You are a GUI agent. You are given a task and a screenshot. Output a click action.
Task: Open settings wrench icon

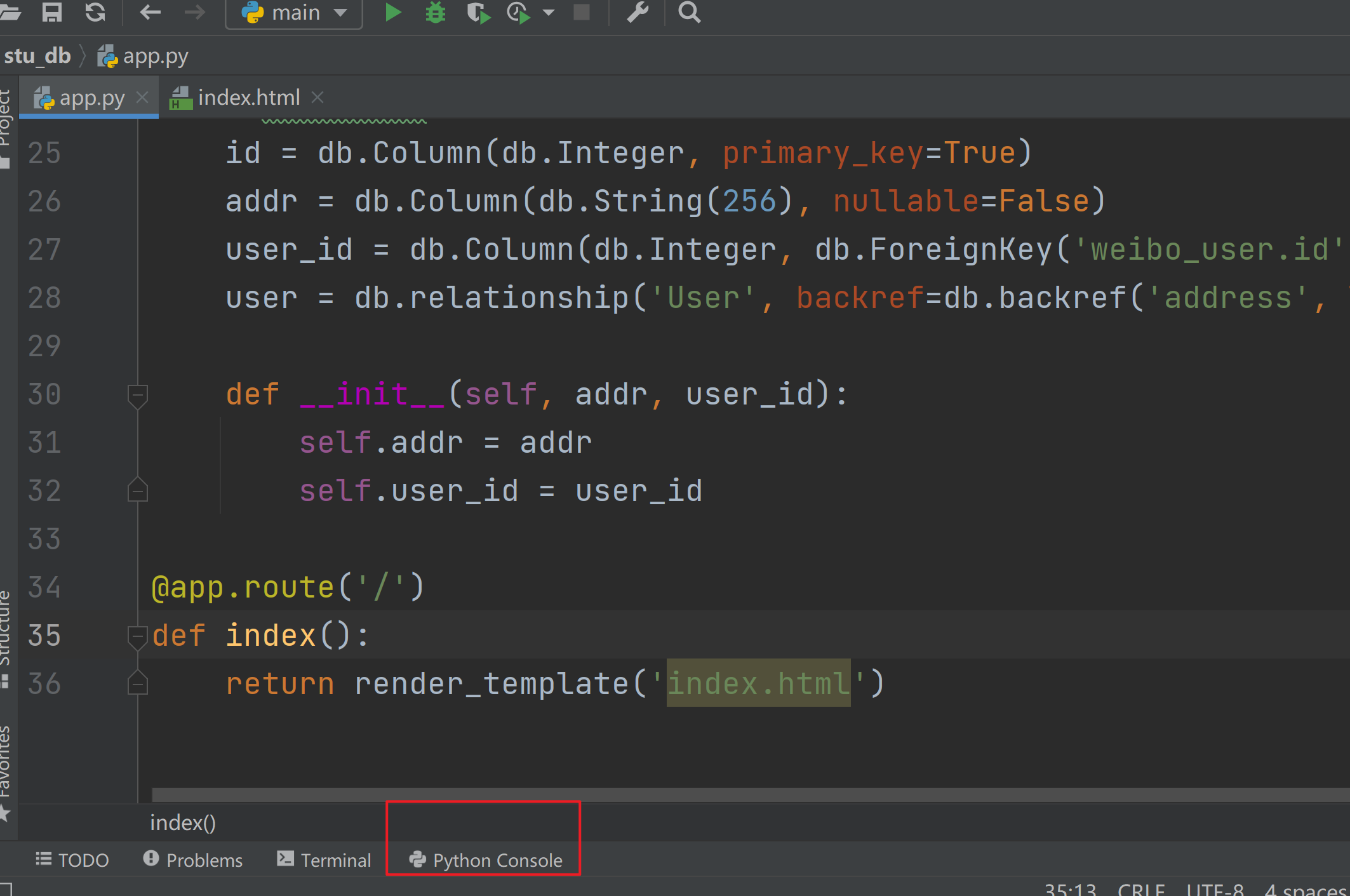click(x=638, y=12)
